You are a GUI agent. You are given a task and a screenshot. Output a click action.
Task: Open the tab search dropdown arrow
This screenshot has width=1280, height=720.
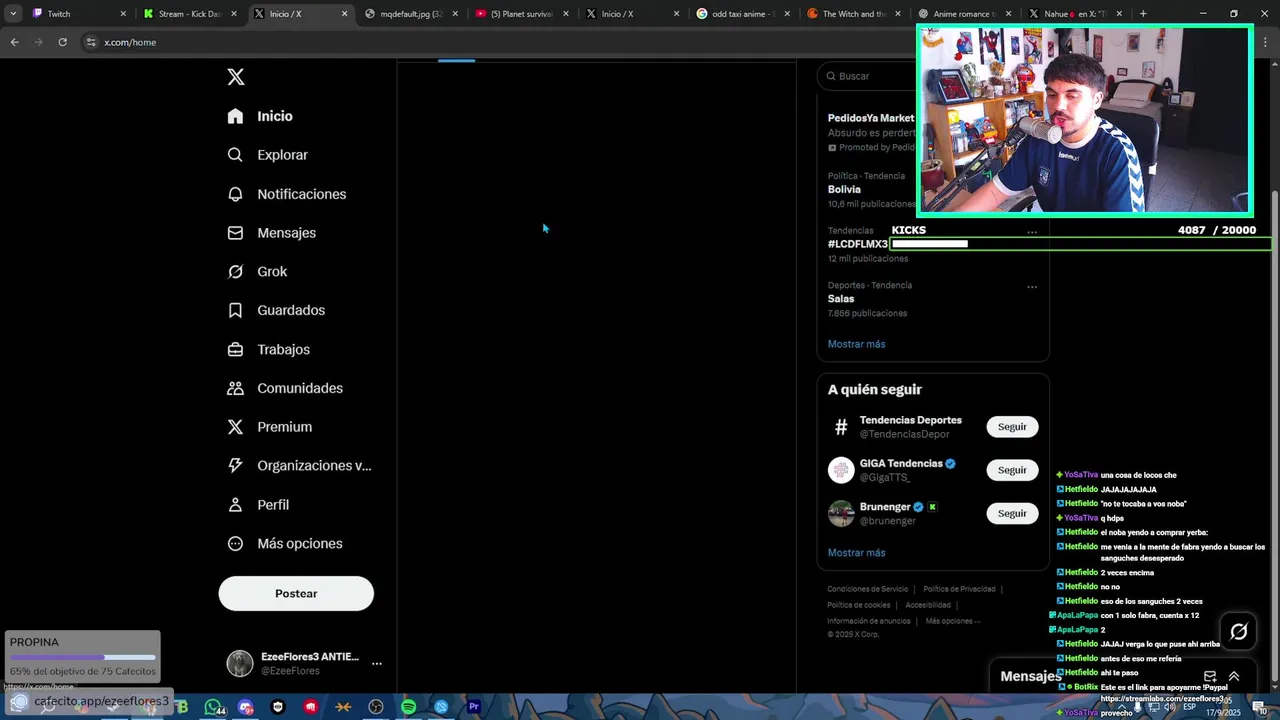tap(13, 14)
